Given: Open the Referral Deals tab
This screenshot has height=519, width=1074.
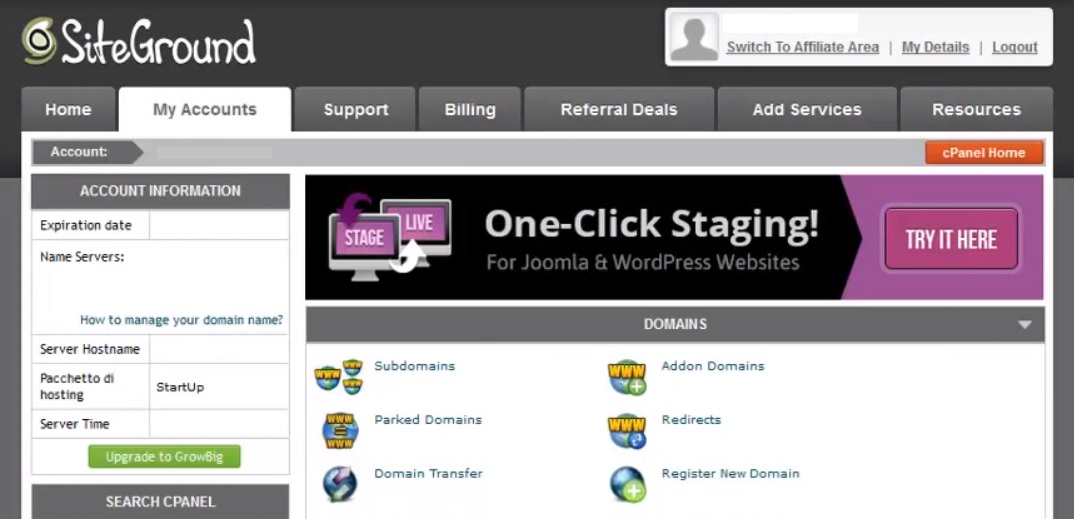Looking at the screenshot, I should 619,110.
